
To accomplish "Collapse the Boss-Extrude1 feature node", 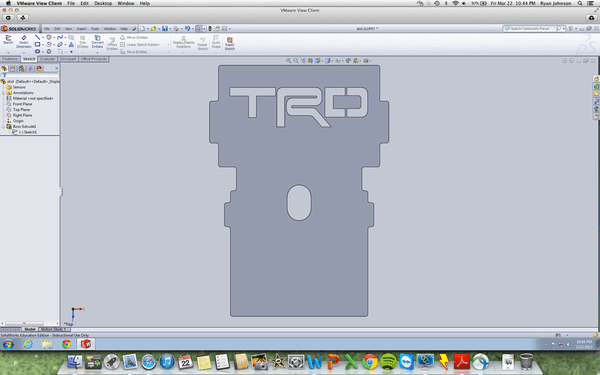I will 3,127.
